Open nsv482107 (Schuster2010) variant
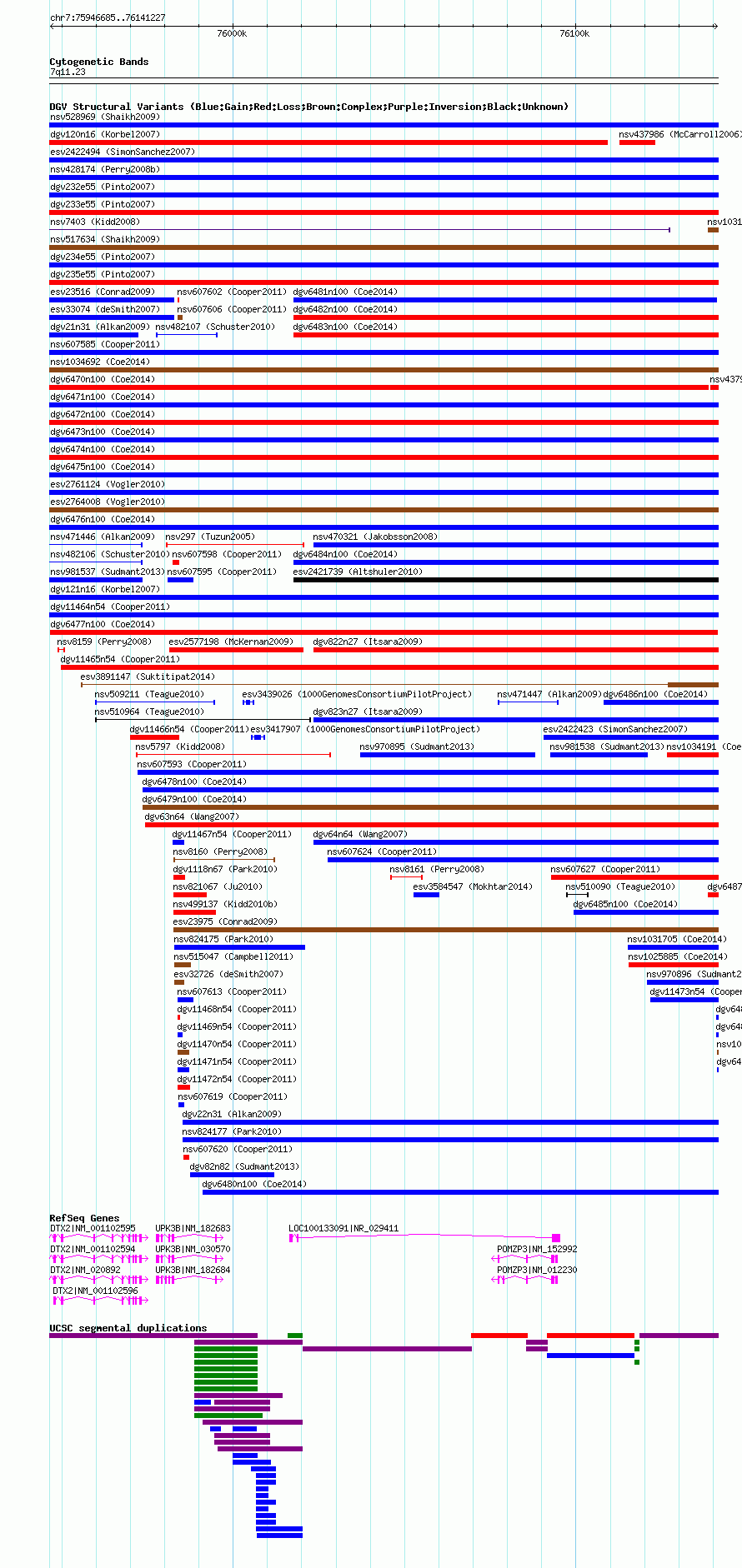 click(215, 327)
